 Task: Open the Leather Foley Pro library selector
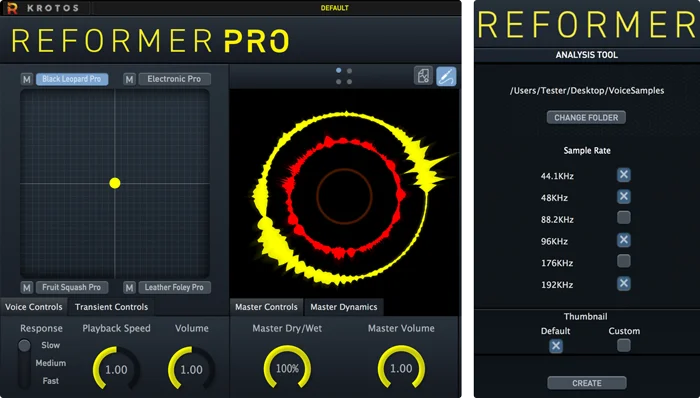[x=175, y=288]
